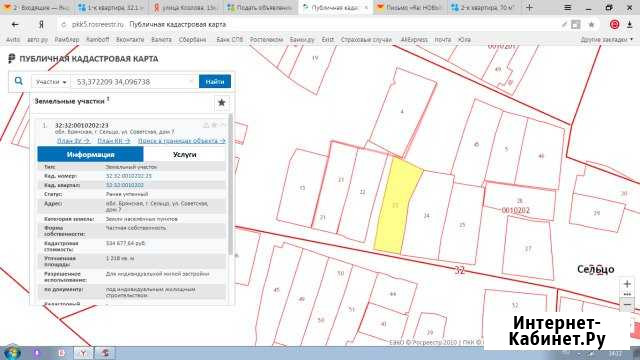This screenshot has width=640, height=360.
Task: Expand Другие закладки bookmarks dropdown
Action: pos(607,40)
